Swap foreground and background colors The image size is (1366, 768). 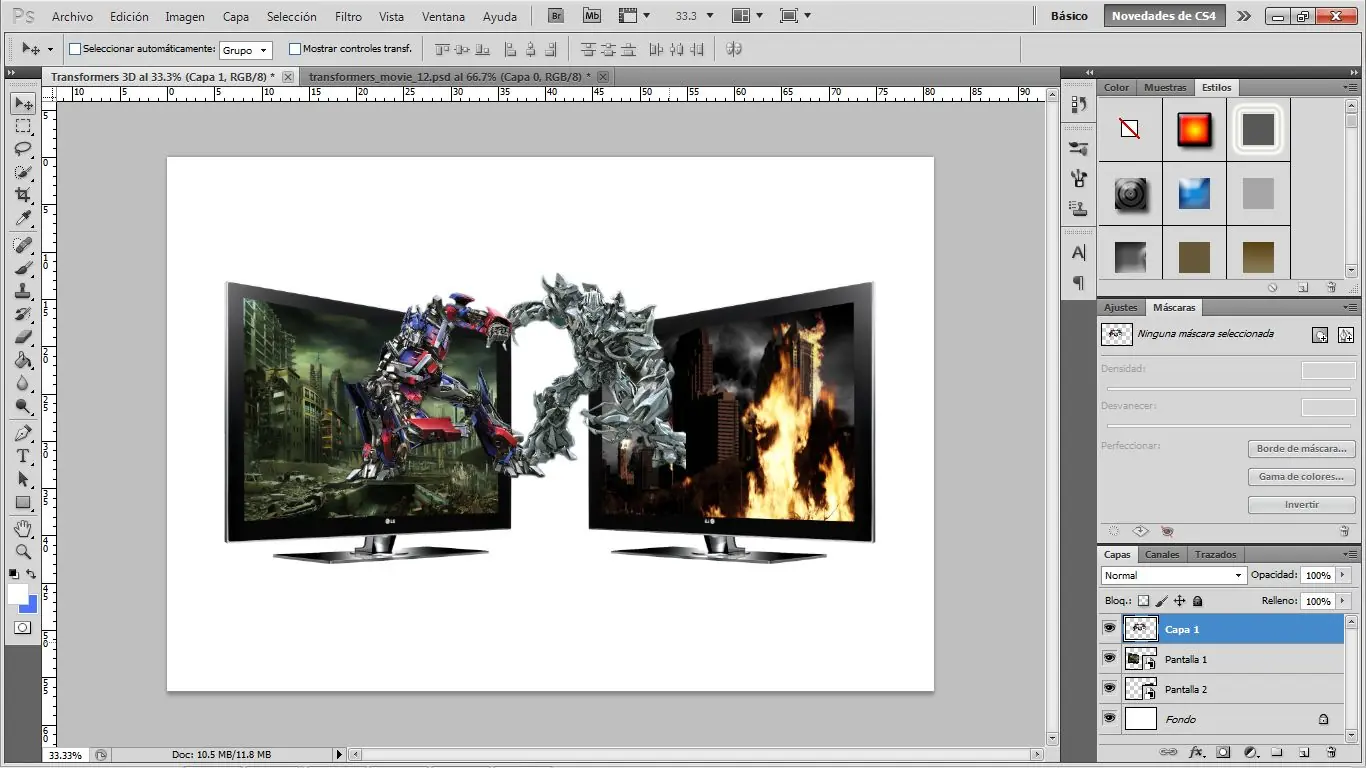point(32,574)
